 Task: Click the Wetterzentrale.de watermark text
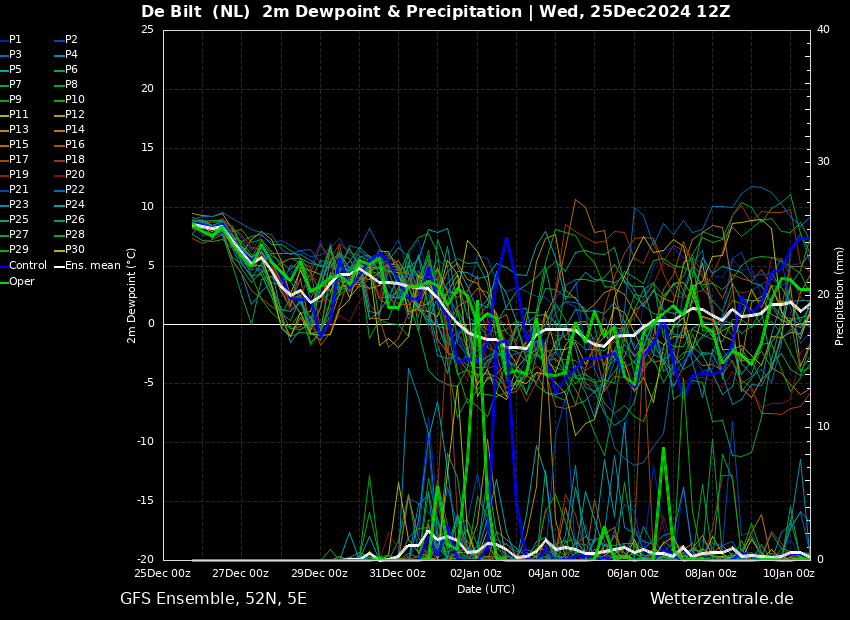[x=722, y=599]
